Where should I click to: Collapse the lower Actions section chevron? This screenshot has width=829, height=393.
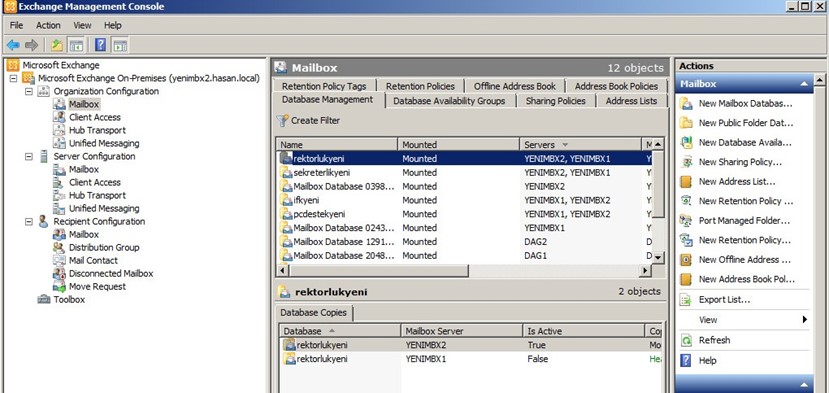point(803,384)
